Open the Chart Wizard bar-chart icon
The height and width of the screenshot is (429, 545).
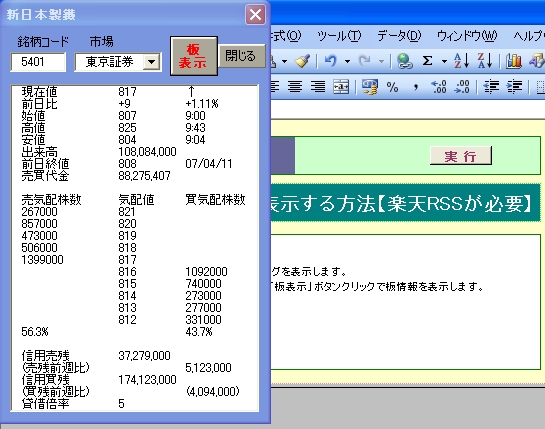pos(514,61)
